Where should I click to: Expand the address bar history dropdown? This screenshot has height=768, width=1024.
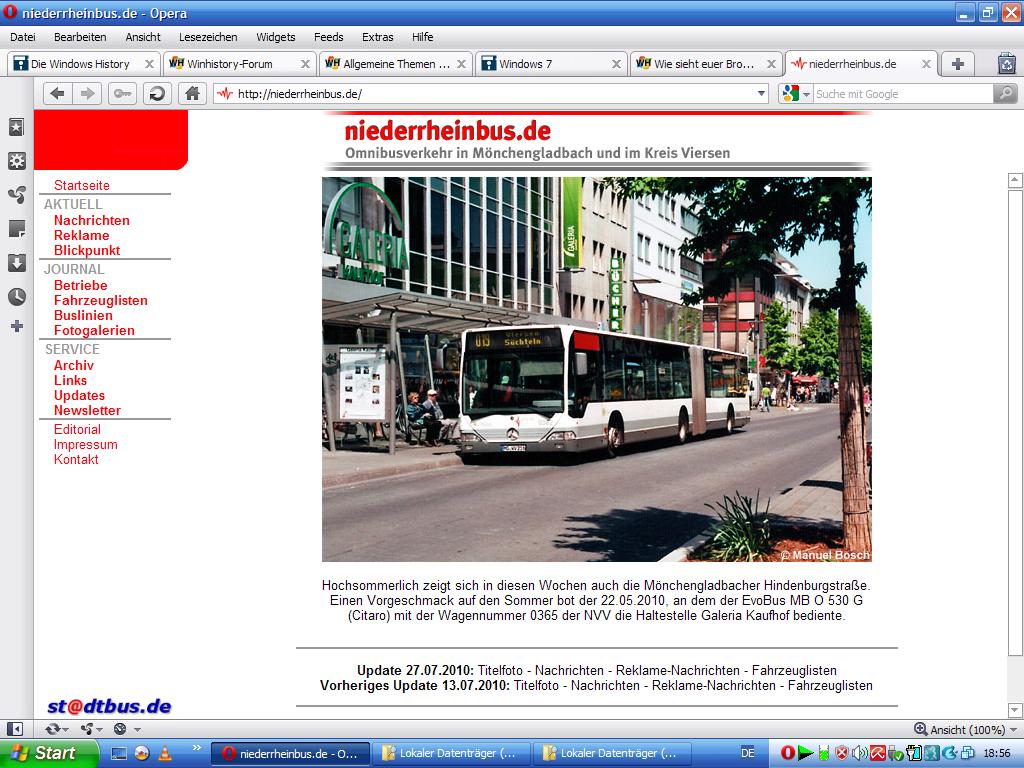tap(761, 94)
